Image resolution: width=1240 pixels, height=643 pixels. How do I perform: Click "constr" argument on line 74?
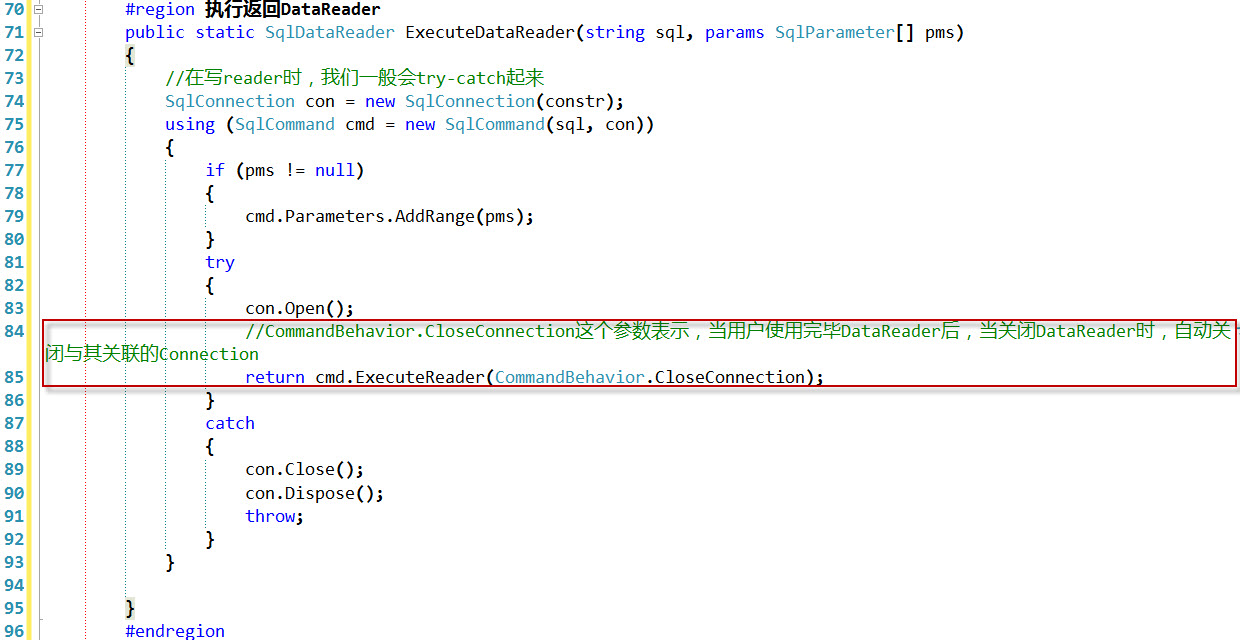click(x=575, y=101)
